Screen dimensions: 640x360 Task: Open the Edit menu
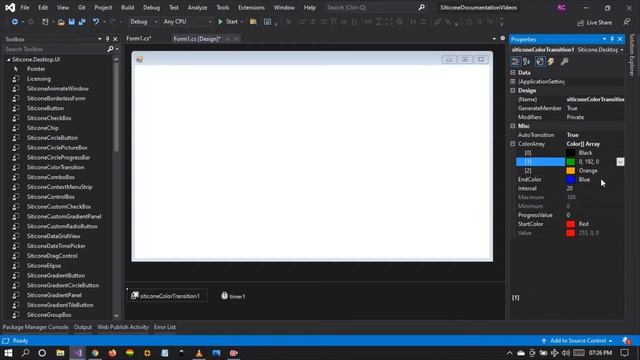coord(43,7)
